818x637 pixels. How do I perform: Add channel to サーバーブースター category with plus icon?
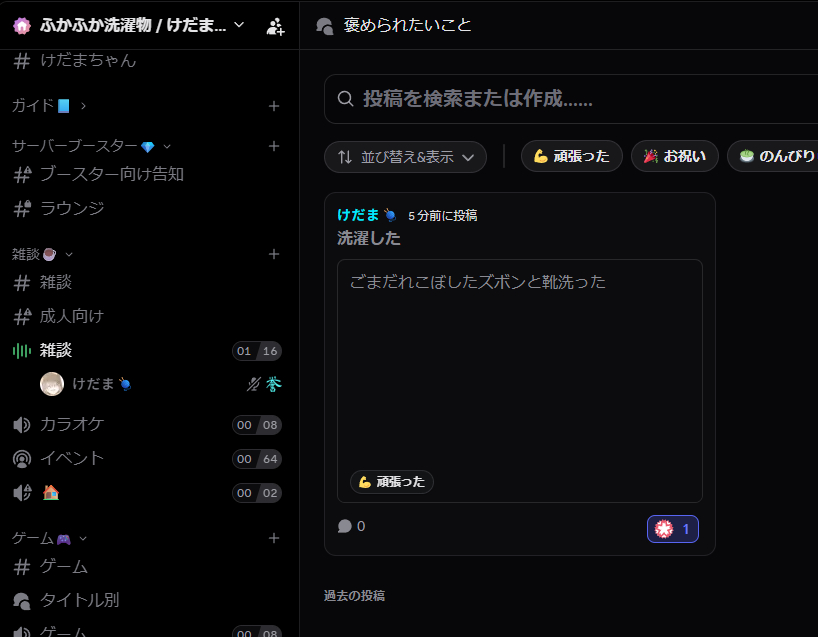click(x=274, y=146)
